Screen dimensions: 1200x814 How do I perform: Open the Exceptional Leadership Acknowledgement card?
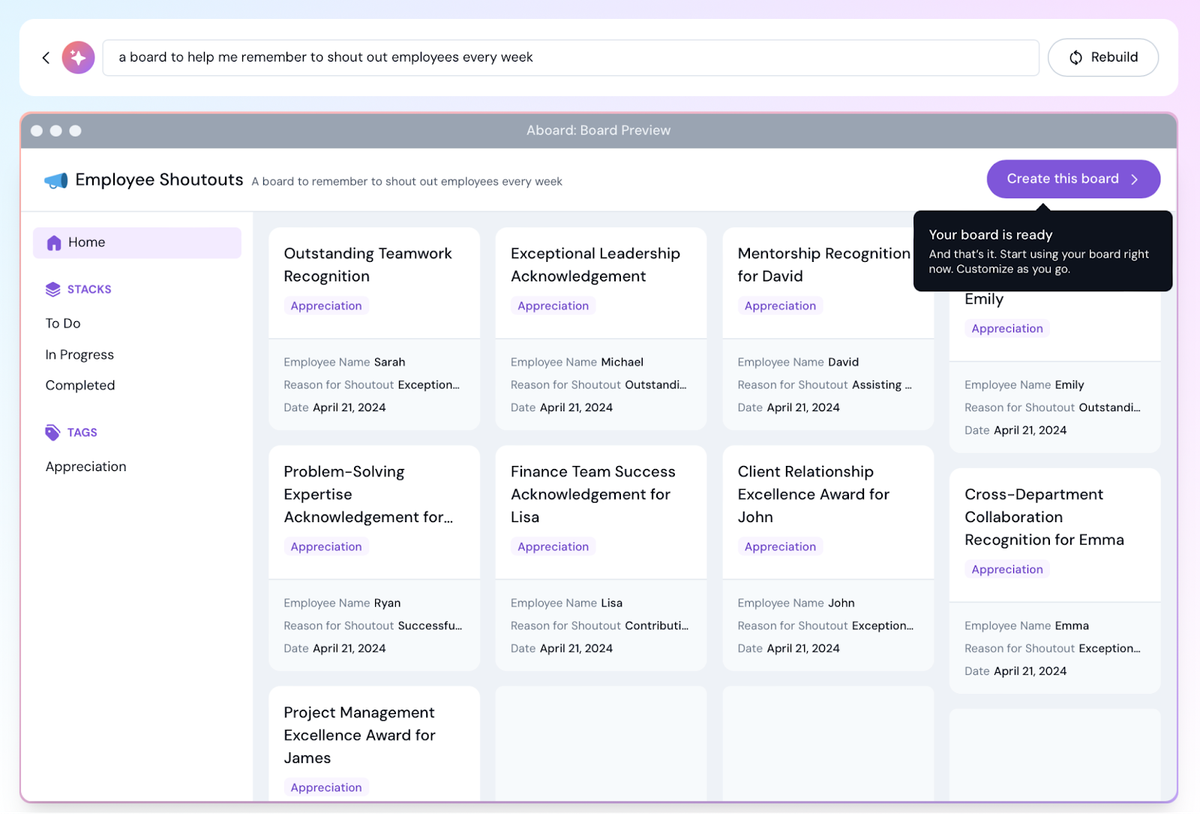[x=595, y=265]
